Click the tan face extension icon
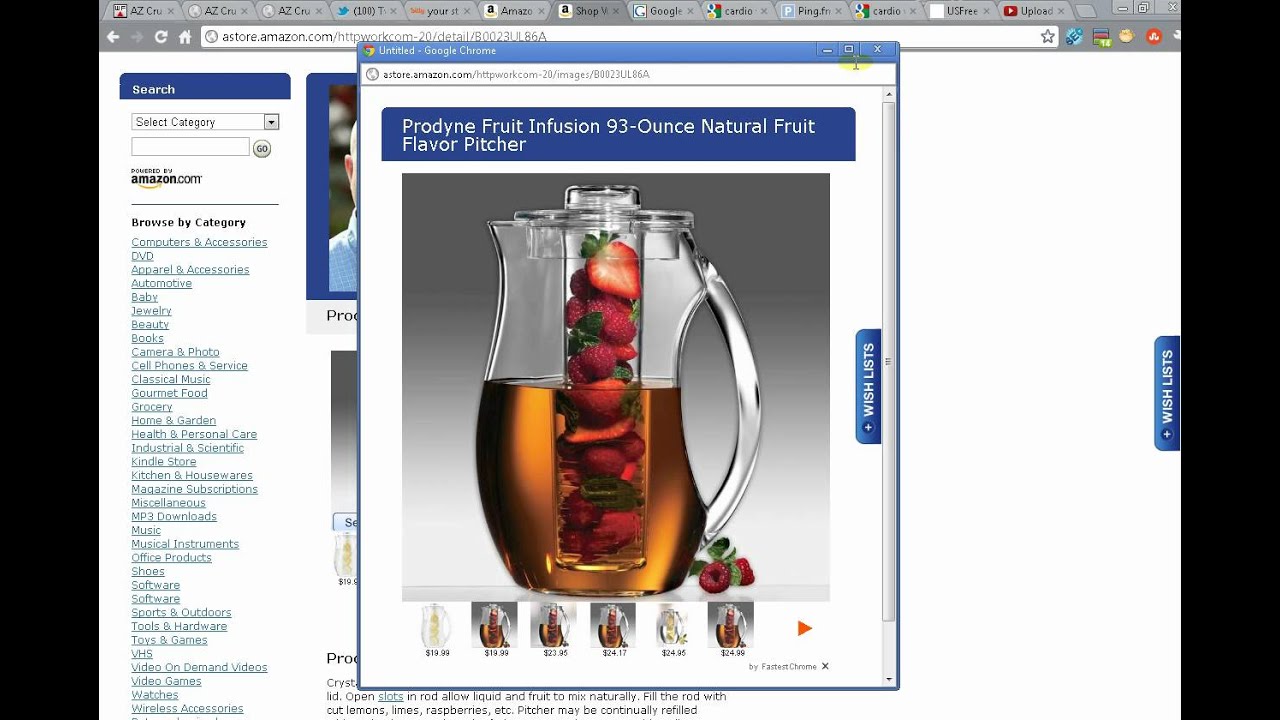This screenshot has width=1280, height=720. (x=1127, y=37)
